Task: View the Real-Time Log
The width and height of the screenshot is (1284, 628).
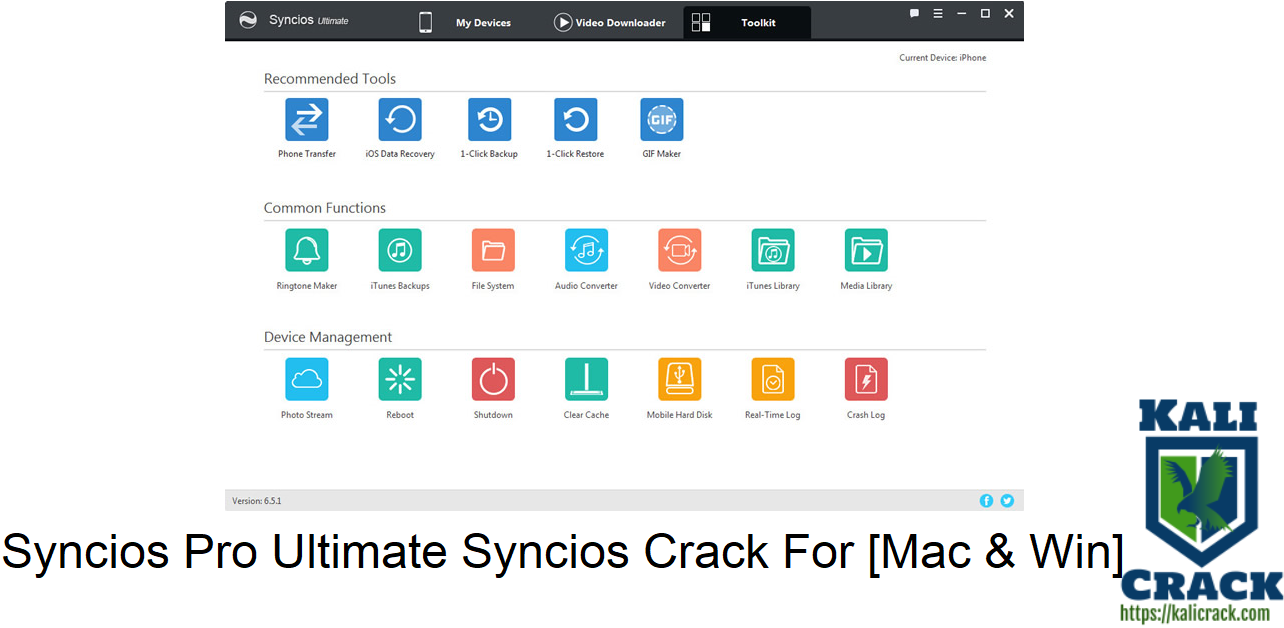Action: (x=773, y=379)
